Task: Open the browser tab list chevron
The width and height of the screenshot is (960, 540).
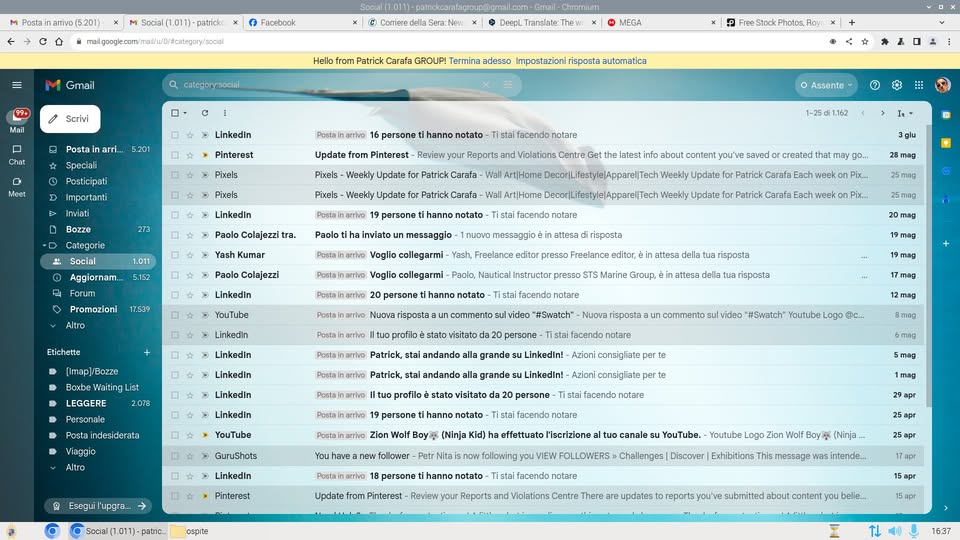Action: [942, 22]
